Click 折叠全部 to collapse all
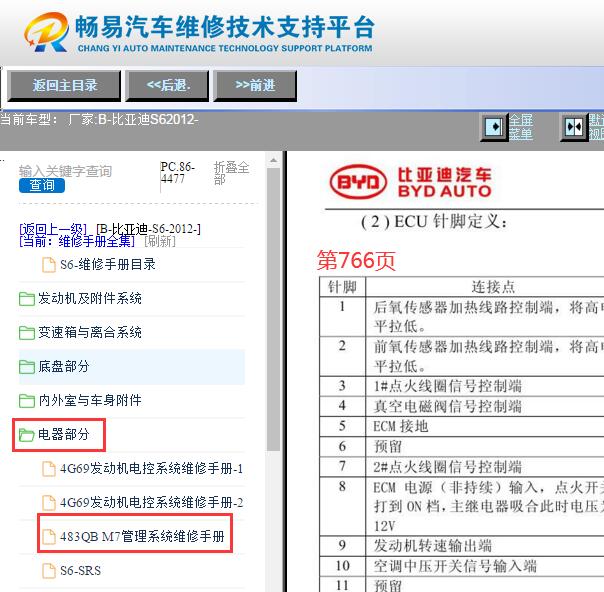This screenshot has height=592, width=604. pos(232,173)
